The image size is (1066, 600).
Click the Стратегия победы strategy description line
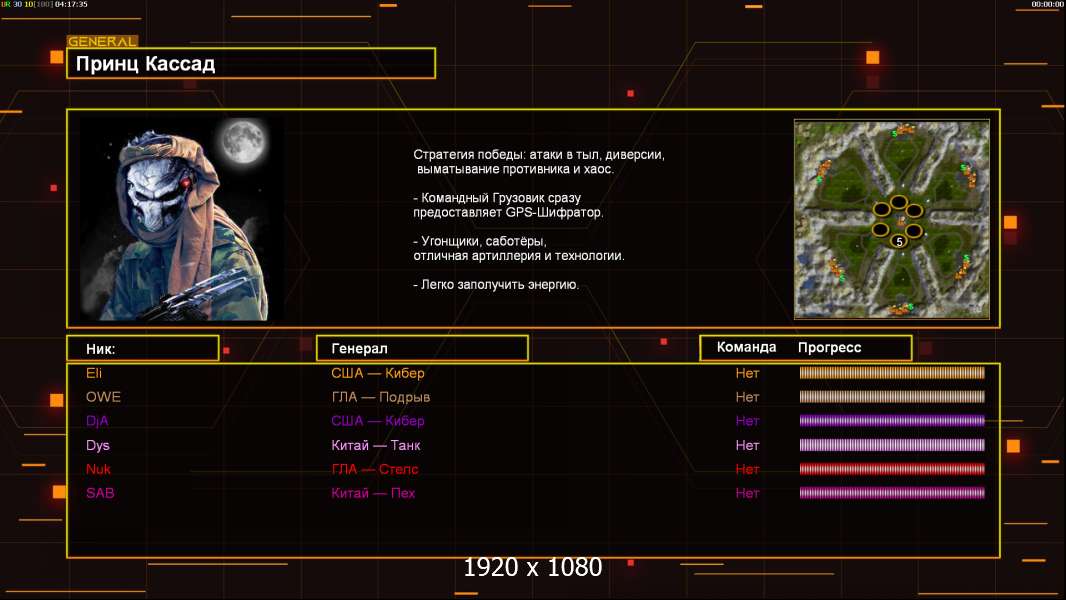coord(539,162)
